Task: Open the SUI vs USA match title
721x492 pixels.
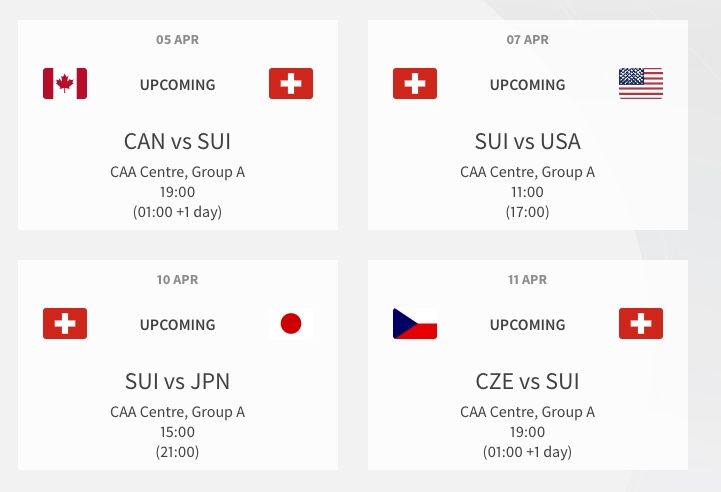Action: click(x=527, y=141)
